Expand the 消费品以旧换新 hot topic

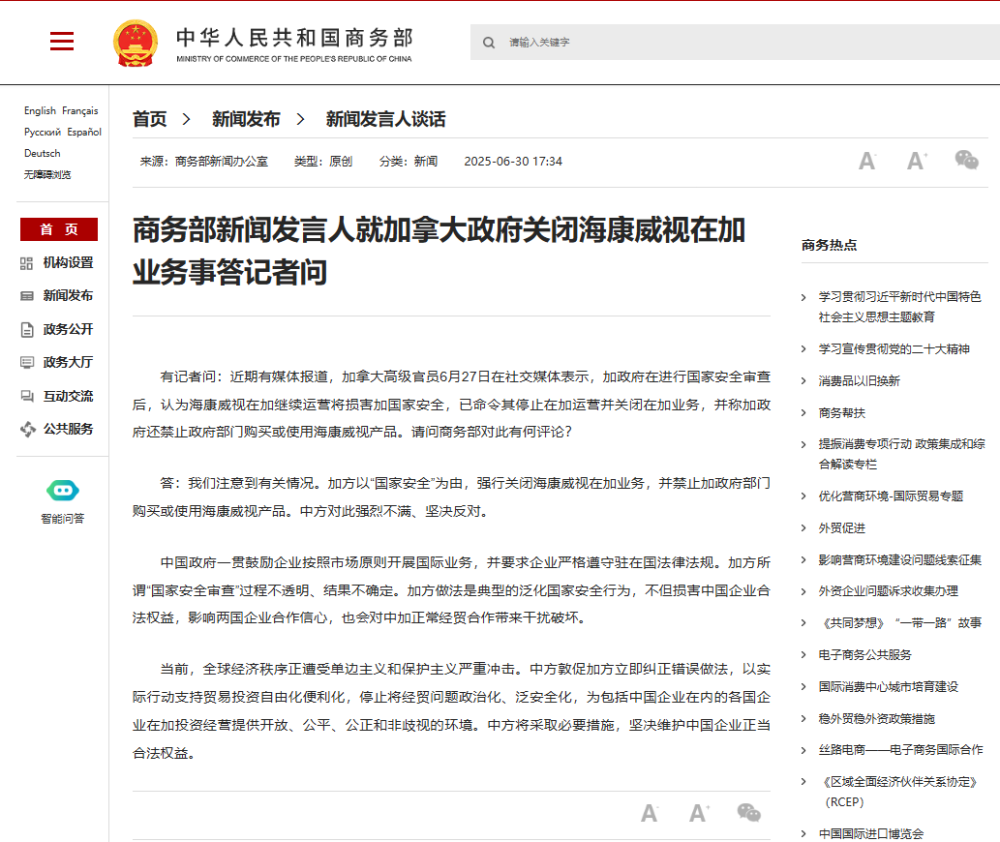click(x=859, y=381)
